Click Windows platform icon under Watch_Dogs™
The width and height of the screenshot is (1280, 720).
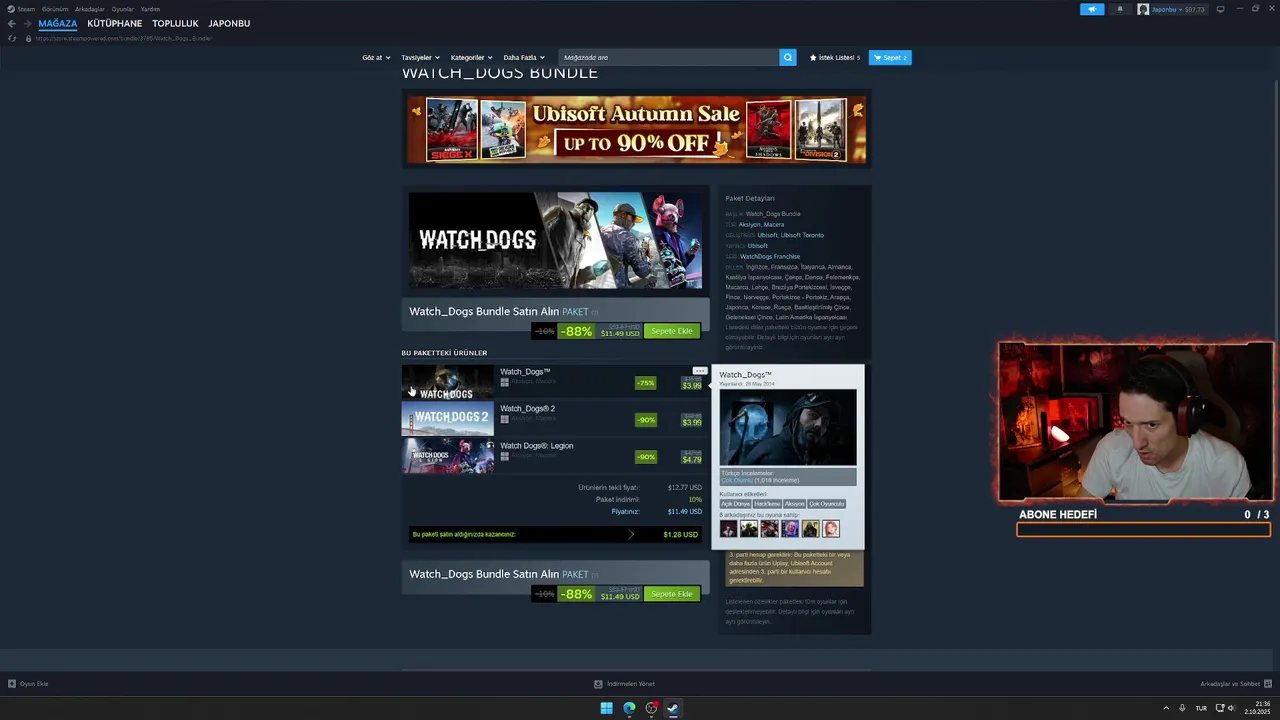pos(504,382)
